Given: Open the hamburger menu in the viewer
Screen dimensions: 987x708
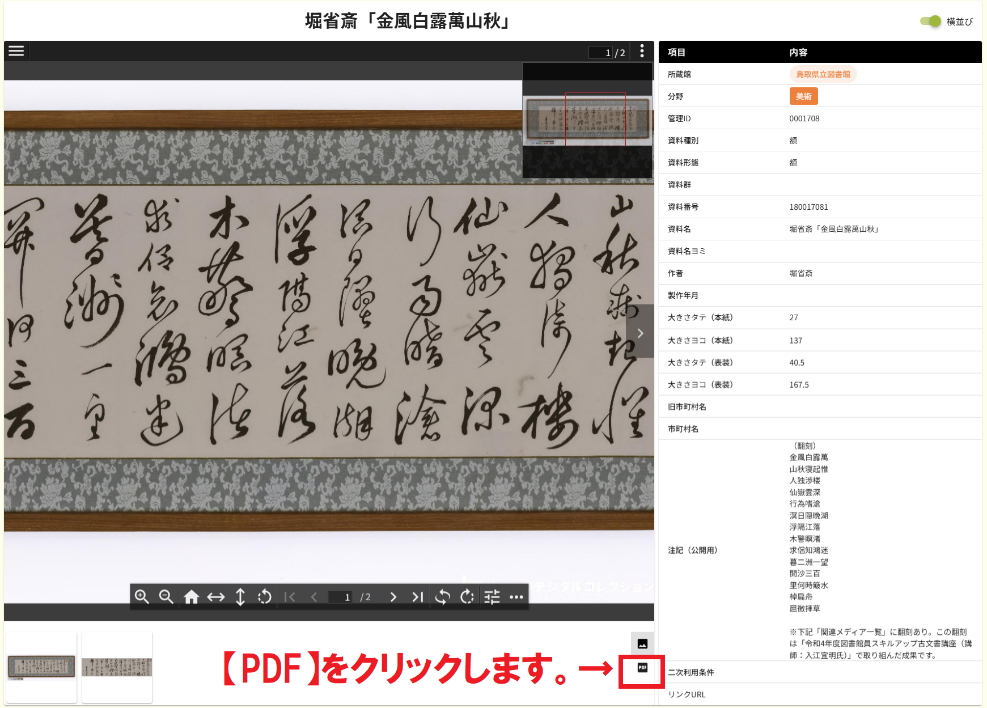Looking at the screenshot, I should tap(17, 51).
